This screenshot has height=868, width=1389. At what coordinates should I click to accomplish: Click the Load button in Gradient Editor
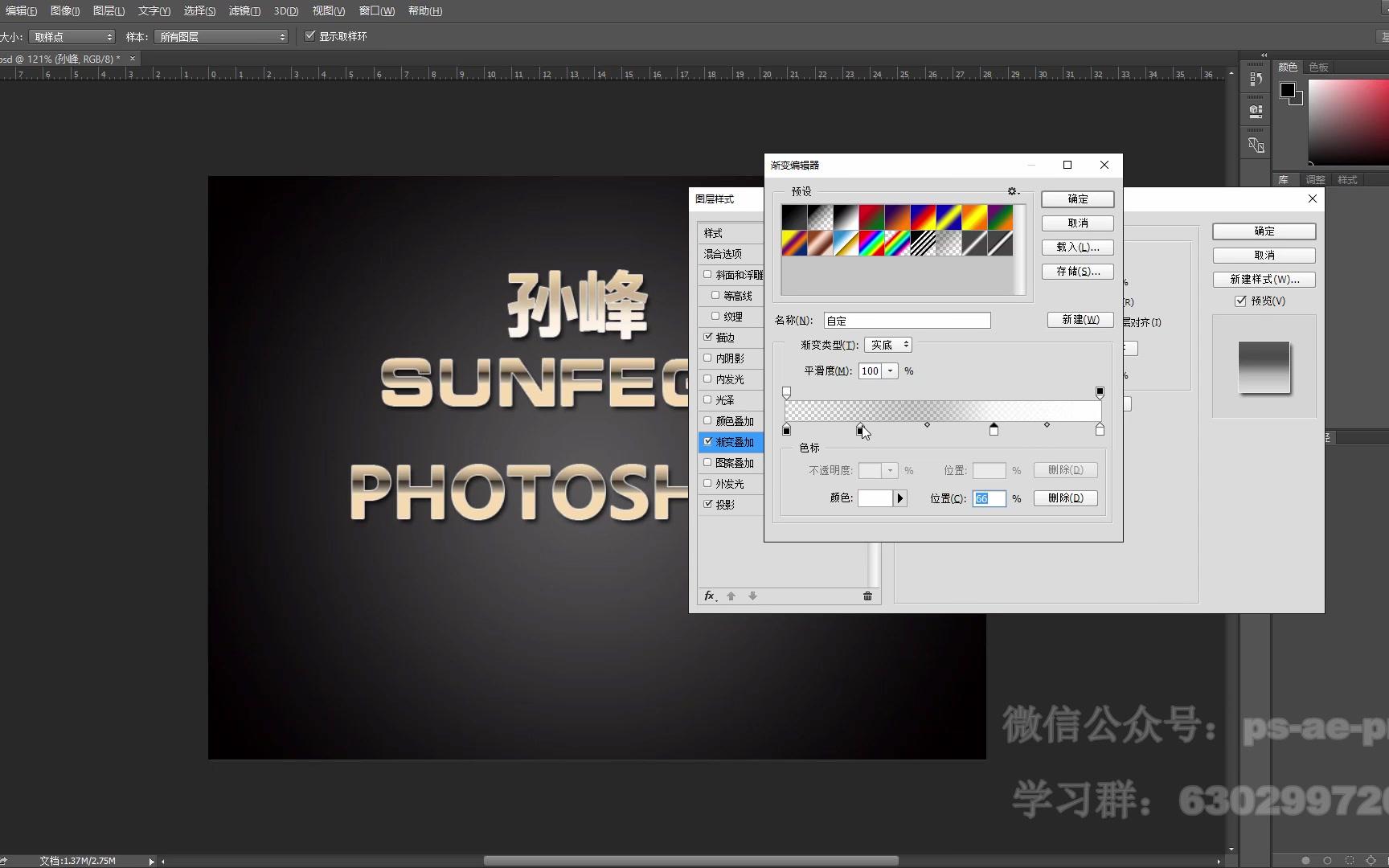tap(1078, 247)
